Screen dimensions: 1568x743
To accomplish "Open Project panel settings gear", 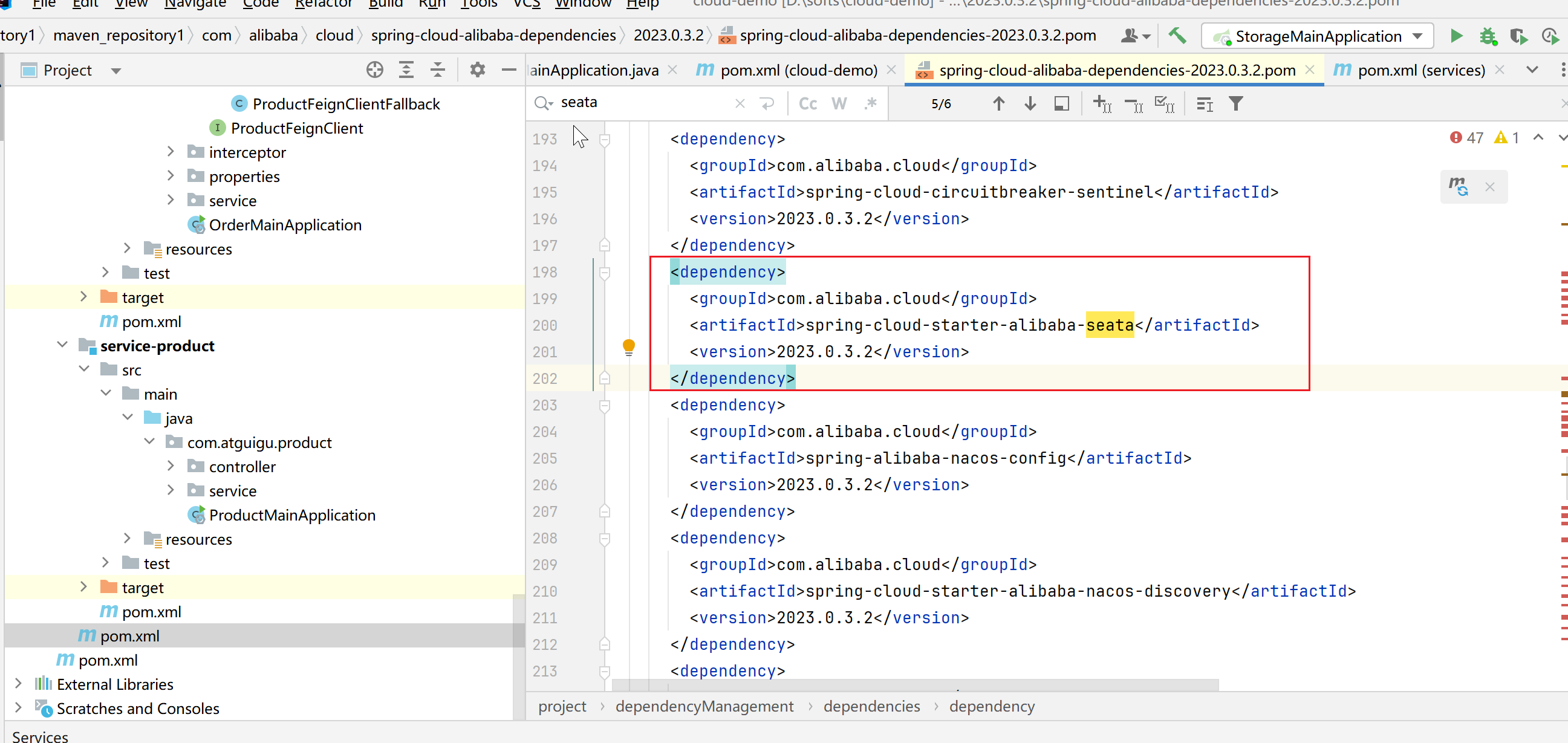I will (477, 70).
